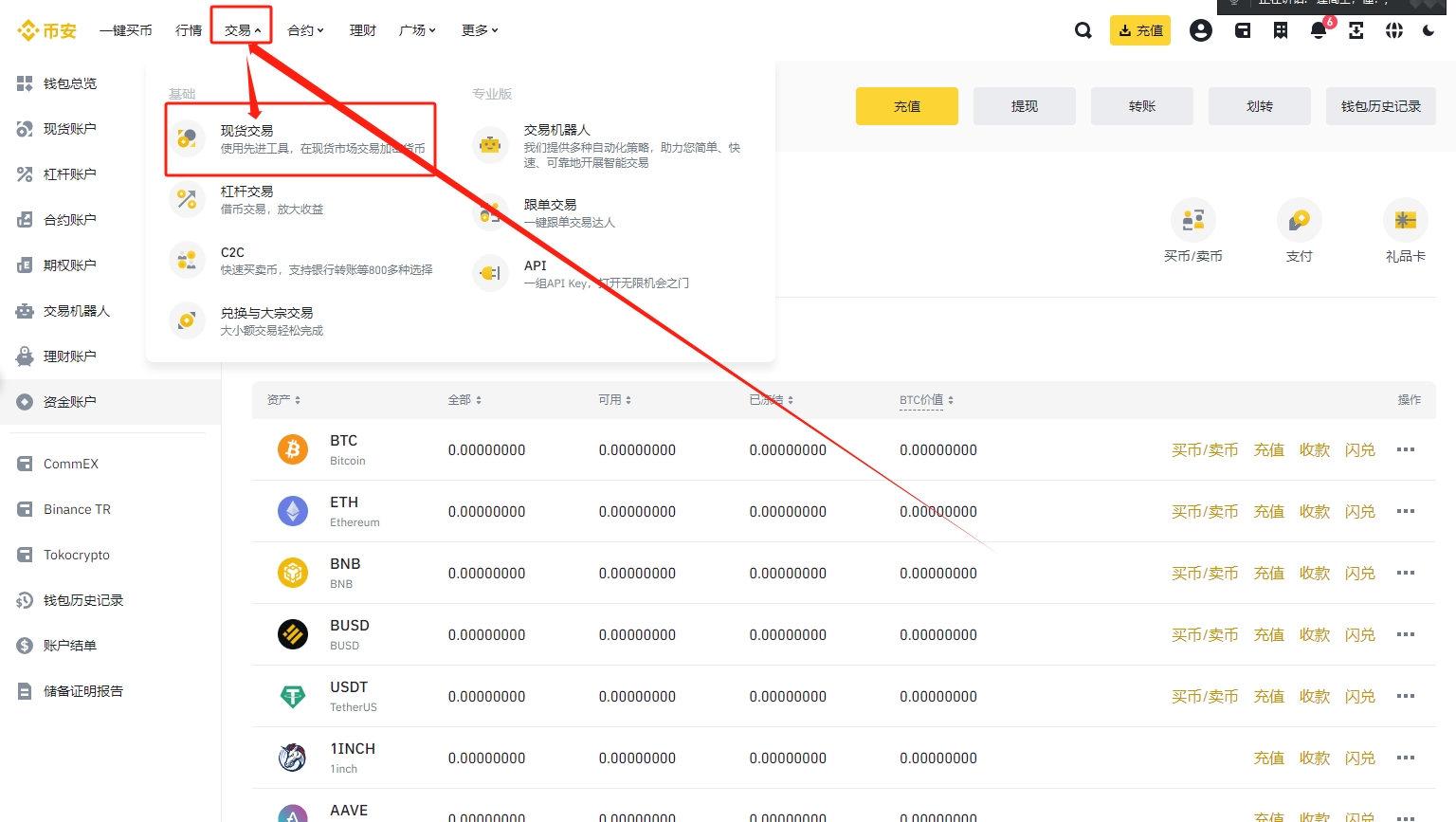The width and height of the screenshot is (1456, 822).
Task: Click the BUSD coin icon
Action: pyautogui.click(x=293, y=634)
